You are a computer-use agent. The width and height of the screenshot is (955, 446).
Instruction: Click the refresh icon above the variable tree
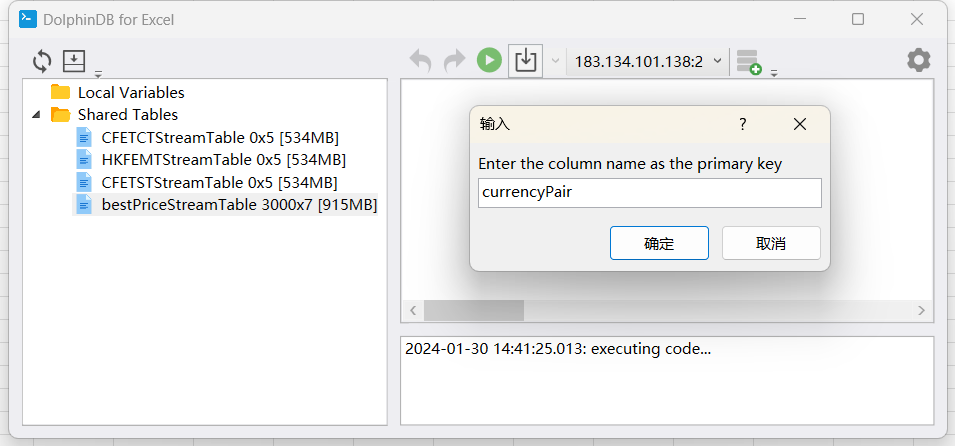(42, 61)
